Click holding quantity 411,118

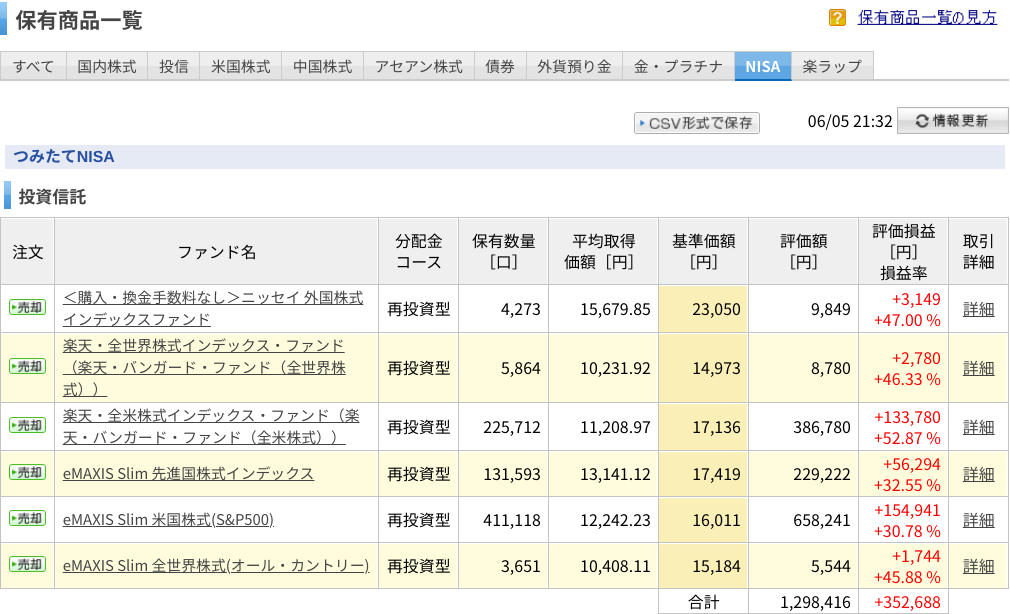tap(512, 520)
